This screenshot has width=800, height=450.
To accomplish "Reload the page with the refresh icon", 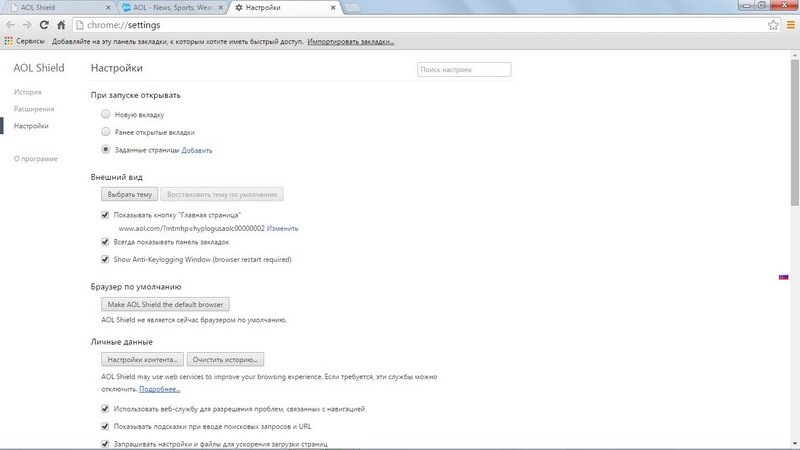I will [44, 25].
